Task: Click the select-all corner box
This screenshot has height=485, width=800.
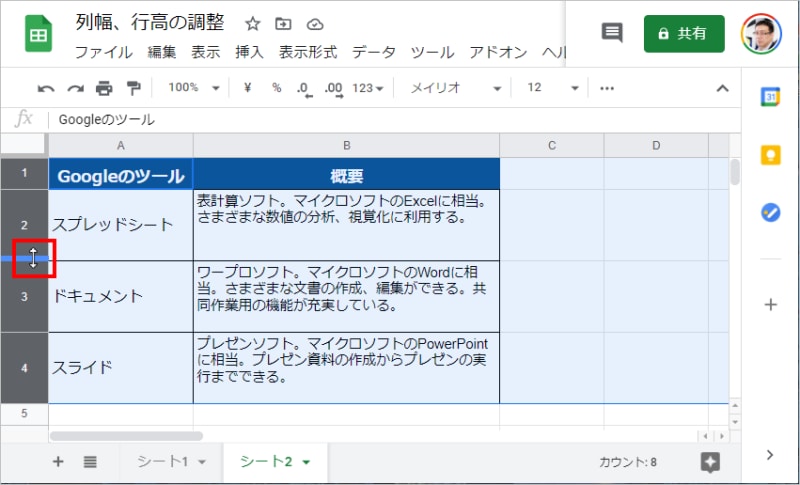Action: point(23,145)
